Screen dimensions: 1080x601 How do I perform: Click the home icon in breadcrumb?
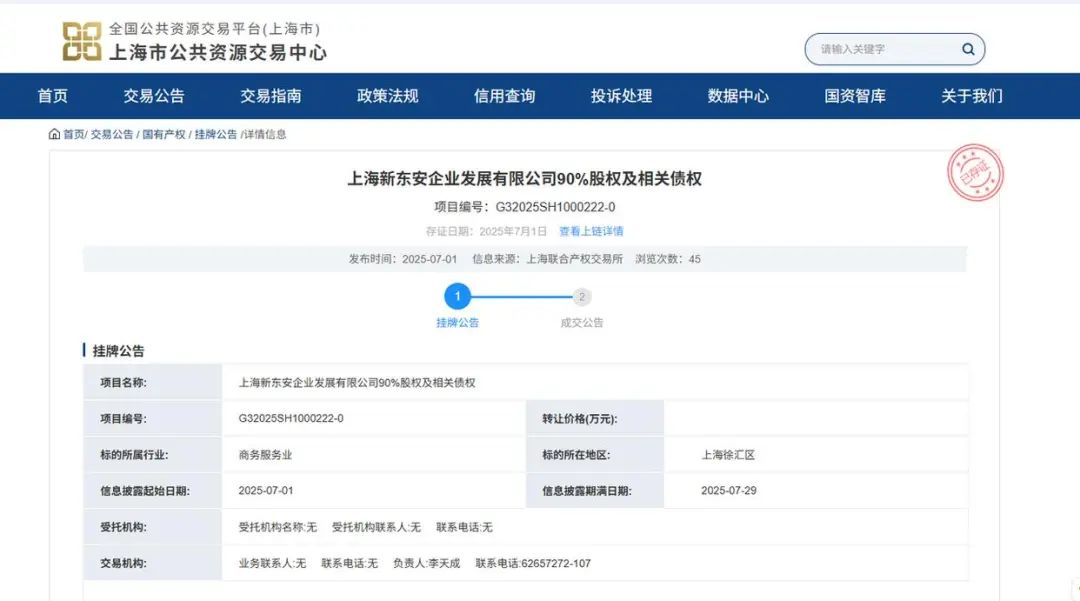pos(54,134)
